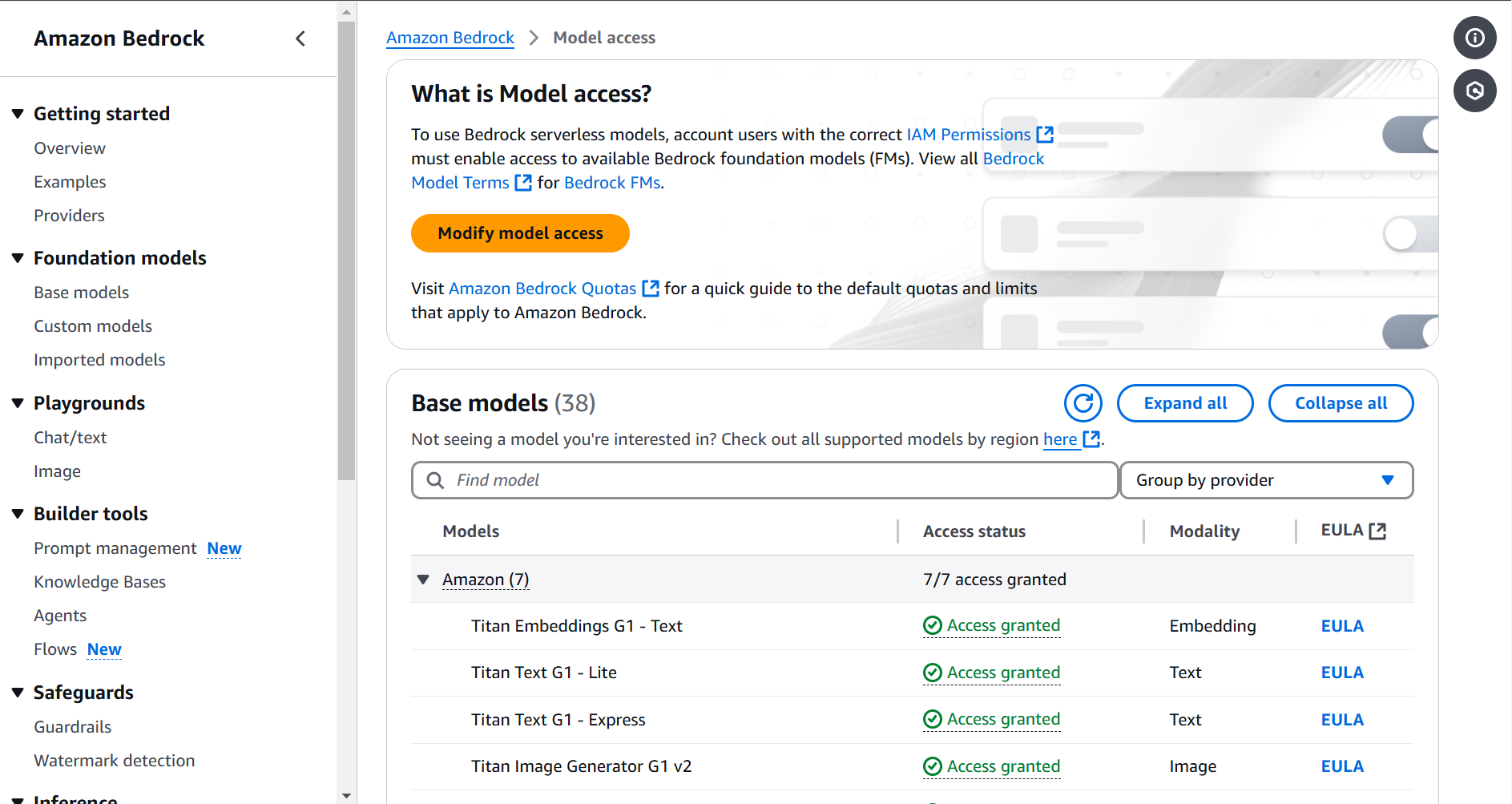
Task: Collapse the Amazon (7) provider group
Action: [423, 579]
